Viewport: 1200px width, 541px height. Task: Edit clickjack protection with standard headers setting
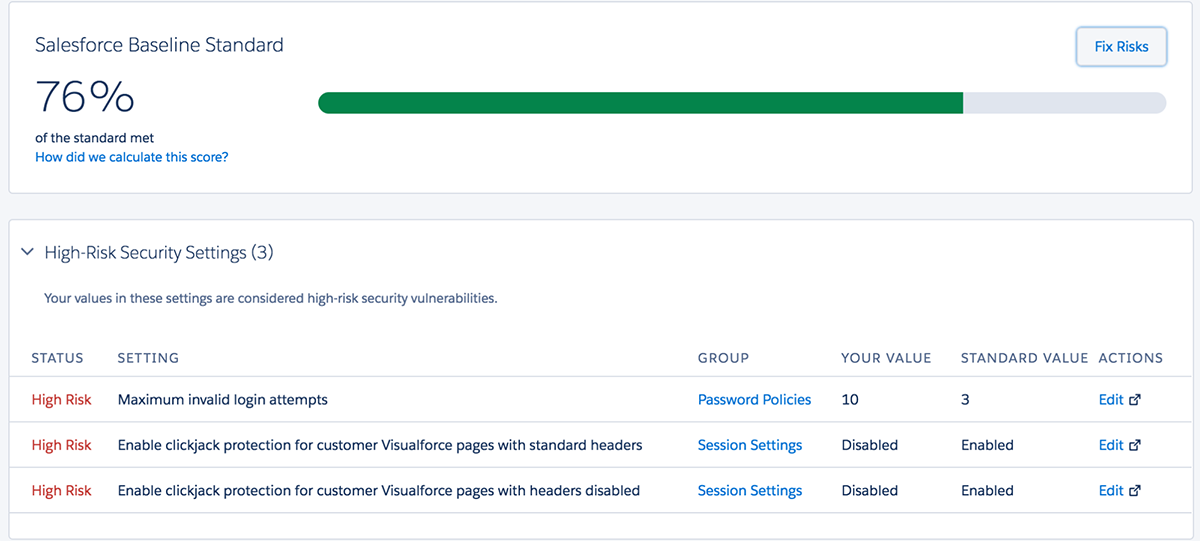[x=1111, y=446]
